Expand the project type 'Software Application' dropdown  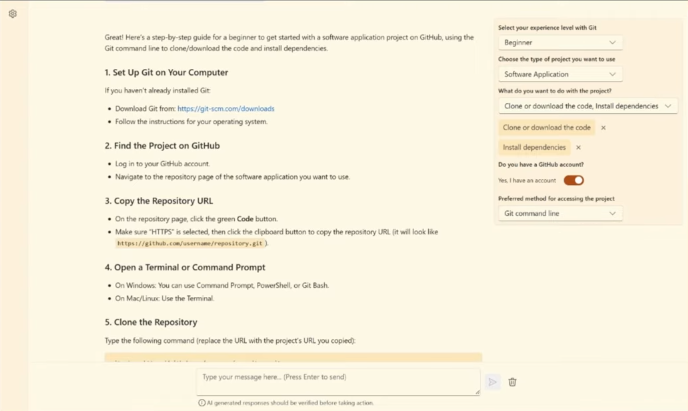560,74
